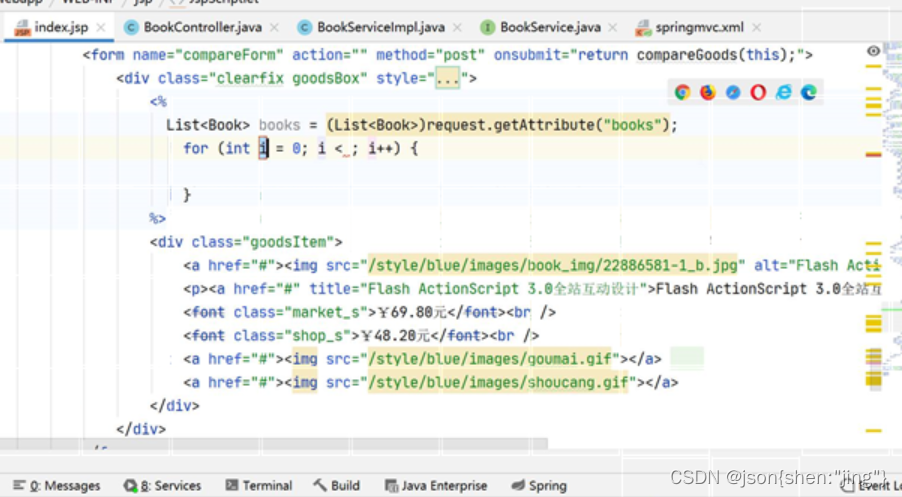This screenshot has width=902, height=497.
Task: Close the BookController.java tab
Action: [x=274, y=27]
